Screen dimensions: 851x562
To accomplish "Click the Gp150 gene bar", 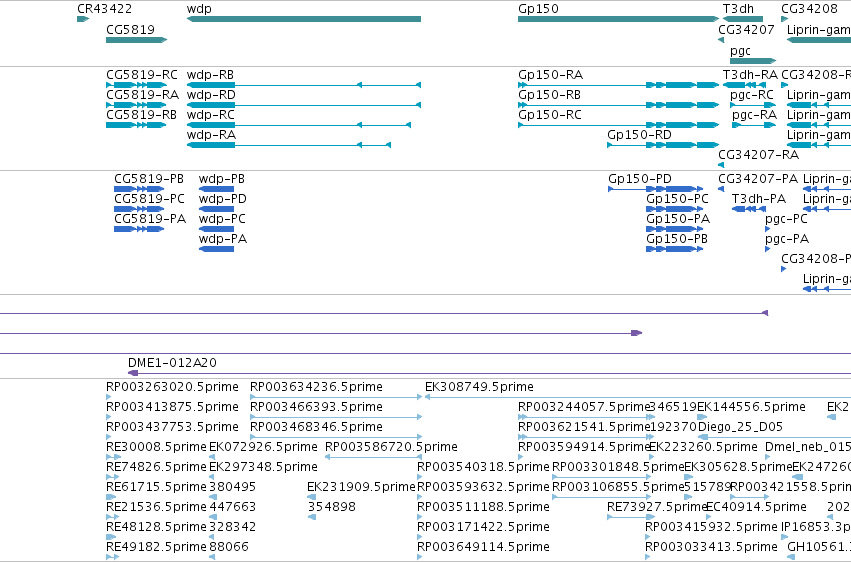I will tap(619, 19).
